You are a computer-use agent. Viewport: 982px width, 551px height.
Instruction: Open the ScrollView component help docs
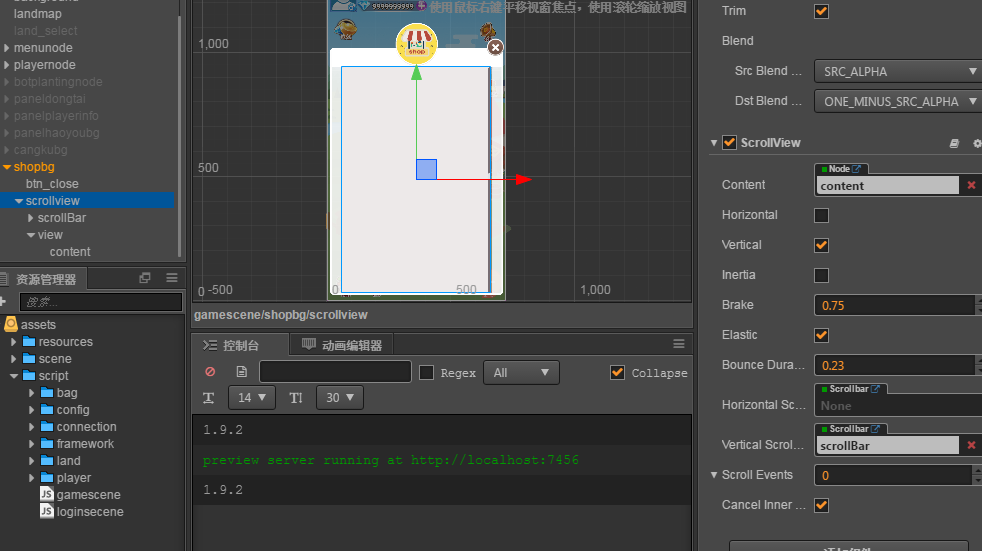coord(954,143)
